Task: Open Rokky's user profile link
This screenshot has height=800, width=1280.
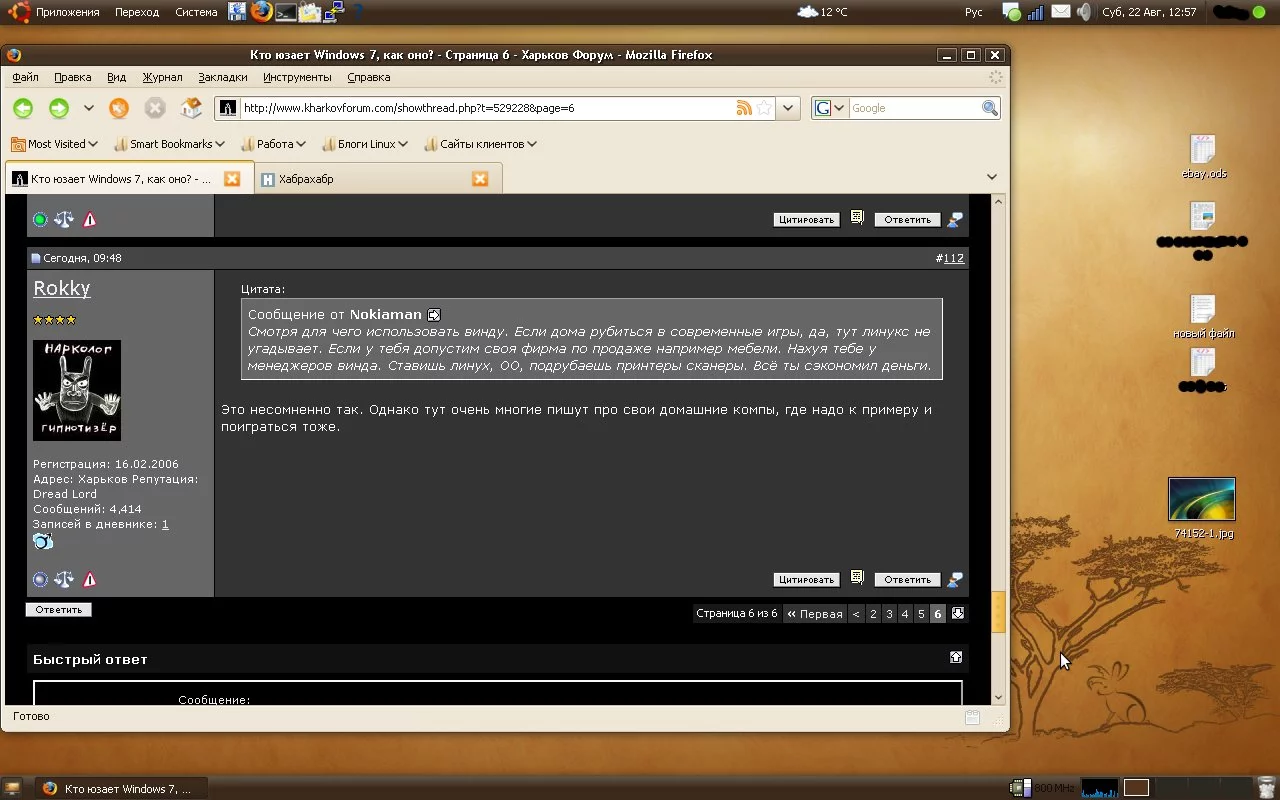Action: (62, 288)
